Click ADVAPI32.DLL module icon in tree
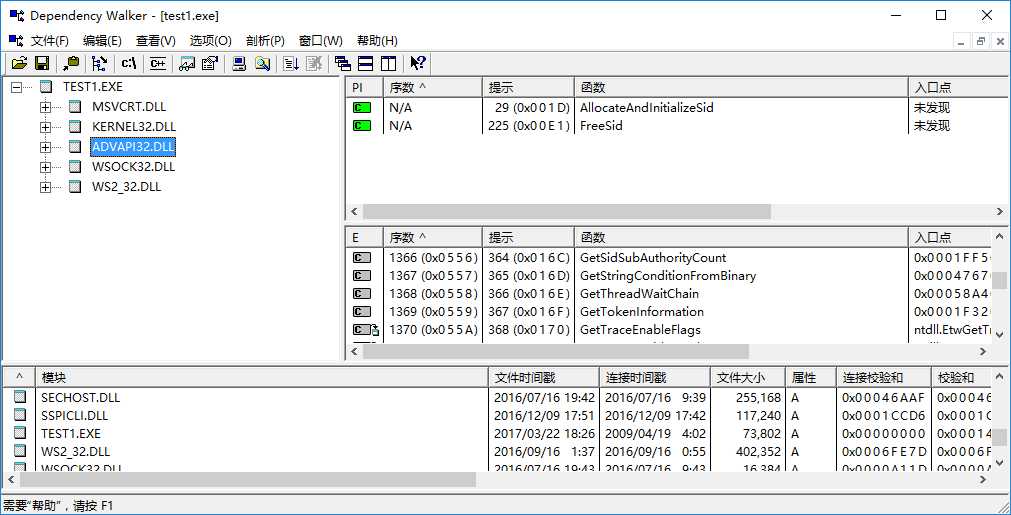The width and height of the screenshot is (1011, 515). [x=75, y=147]
